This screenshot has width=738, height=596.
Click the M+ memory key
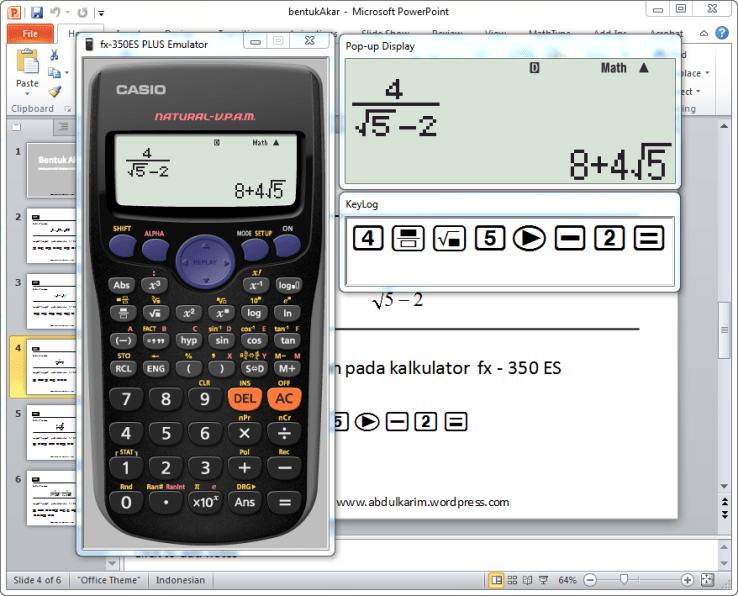point(287,369)
